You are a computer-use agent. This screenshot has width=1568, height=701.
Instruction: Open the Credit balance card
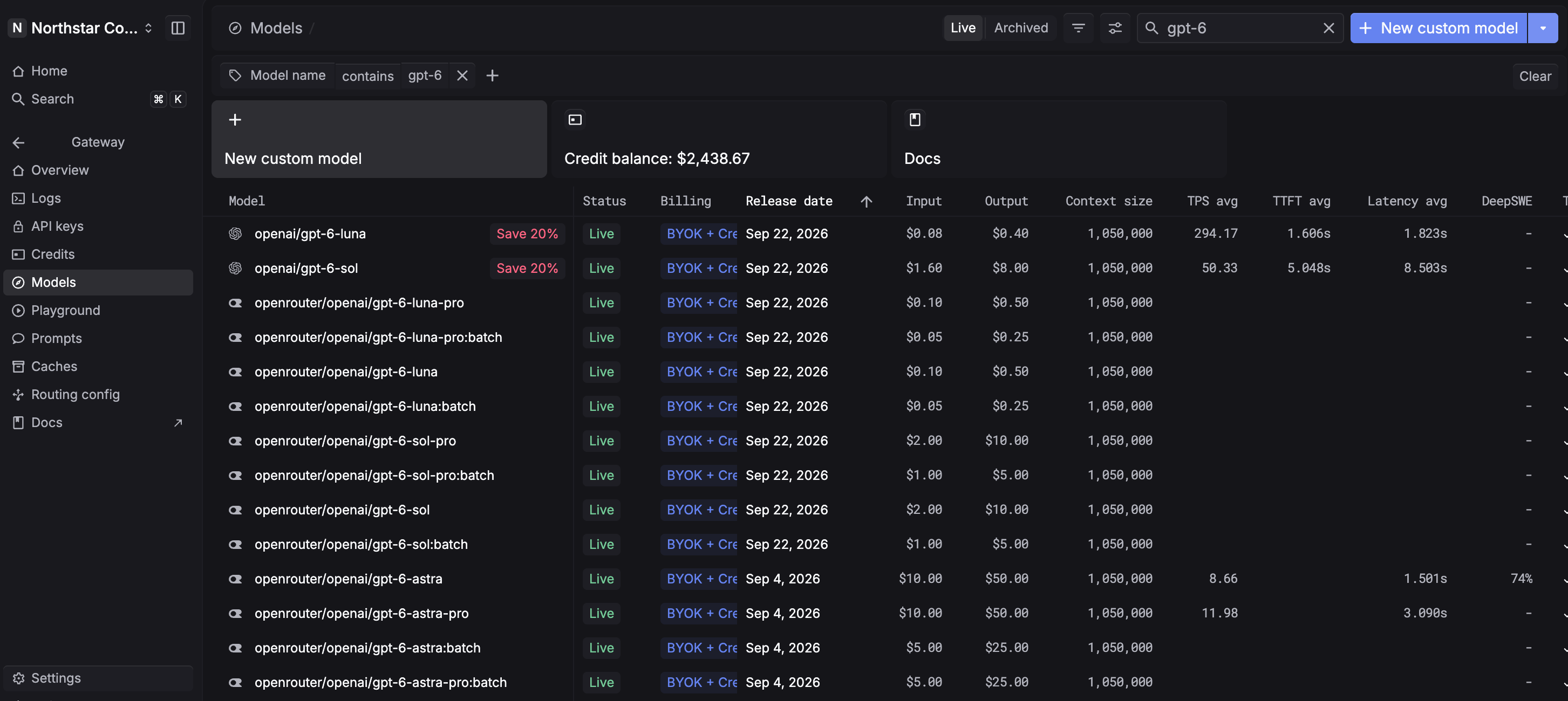click(718, 139)
